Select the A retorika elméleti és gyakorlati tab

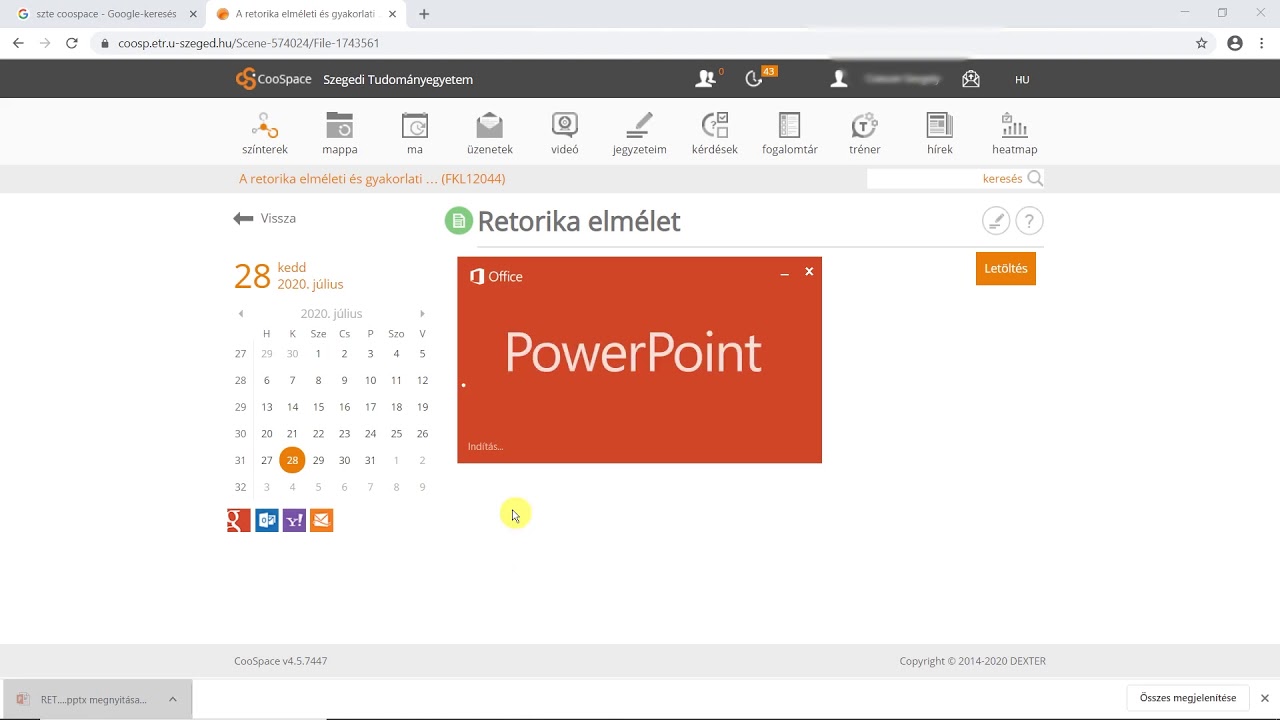305,14
